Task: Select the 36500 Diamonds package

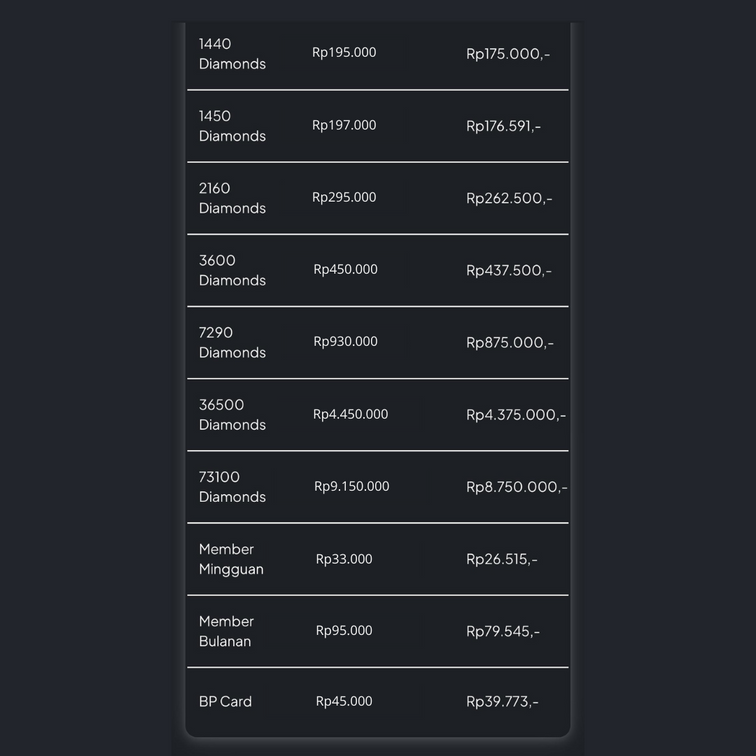Action: pos(232,414)
